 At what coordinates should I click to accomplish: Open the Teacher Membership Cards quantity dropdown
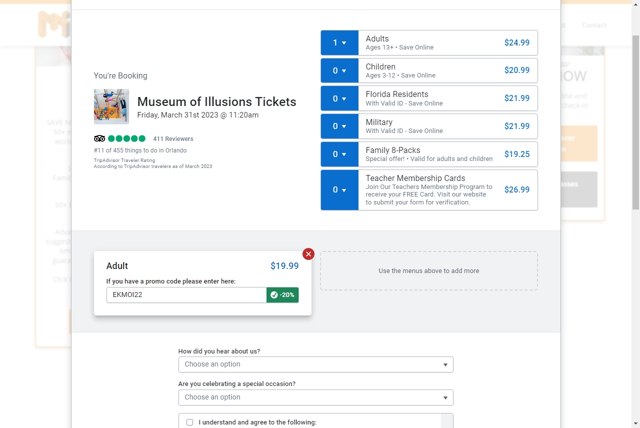click(x=339, y=190)
